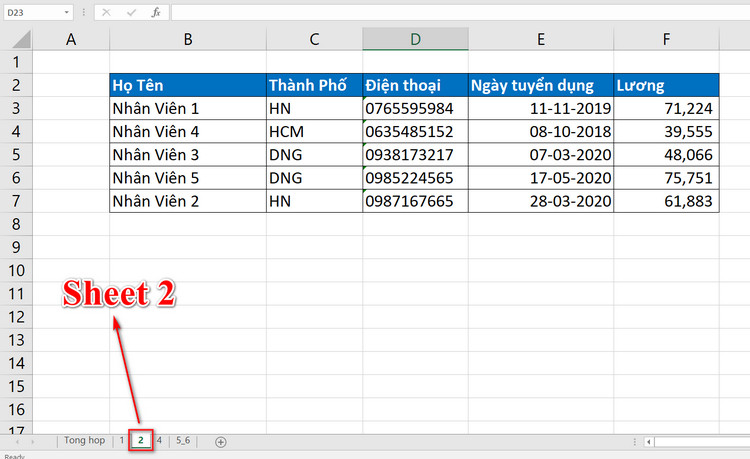Select column A header
The image size is (750, 459).
coord(71,39)
